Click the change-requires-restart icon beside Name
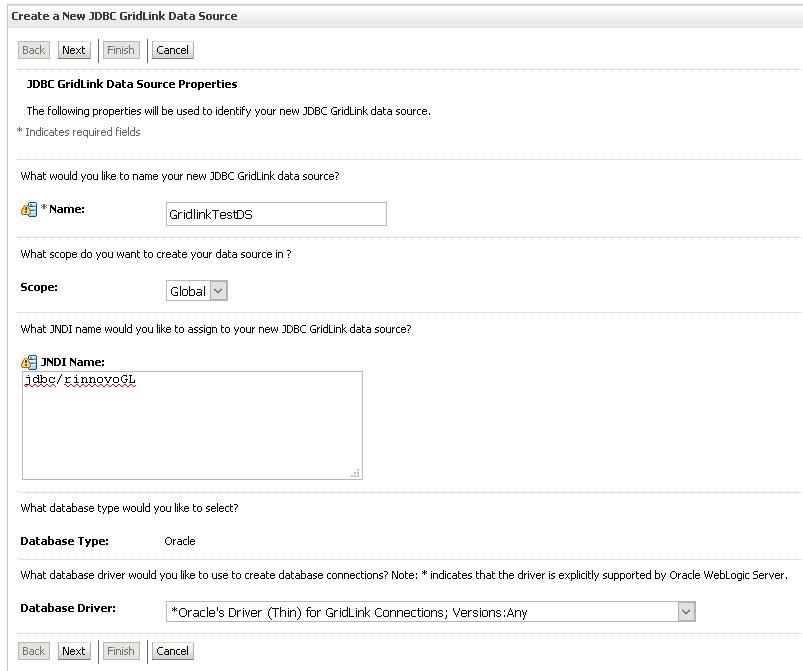This screenshot has width=803, height=671. click(x=29, y=209)
